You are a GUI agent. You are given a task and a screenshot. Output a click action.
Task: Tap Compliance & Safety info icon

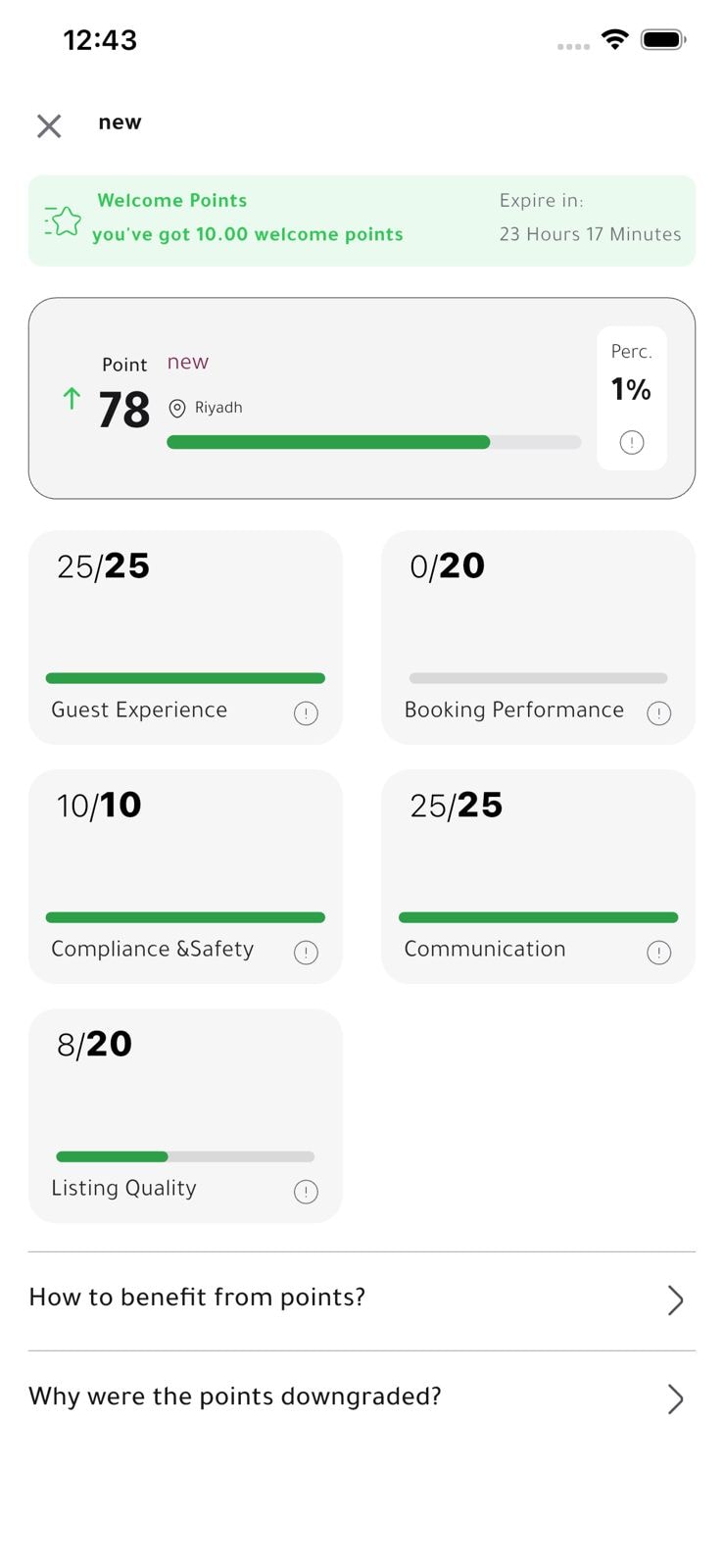point(306,952)
